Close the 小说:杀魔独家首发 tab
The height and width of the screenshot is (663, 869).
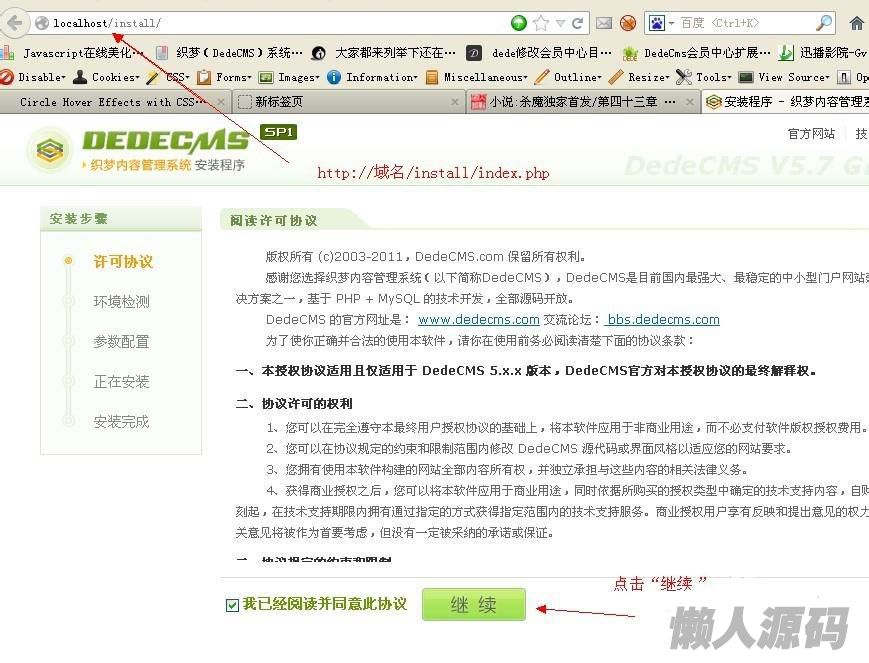coord(689,102)
